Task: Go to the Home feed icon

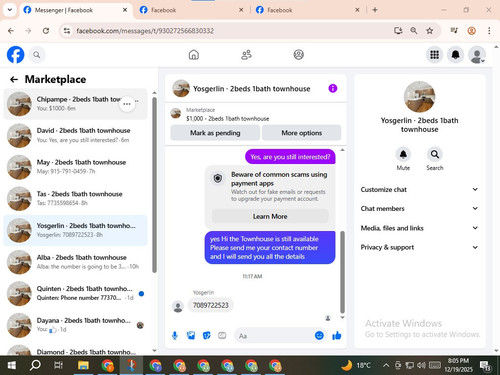Action: (194, 55)
